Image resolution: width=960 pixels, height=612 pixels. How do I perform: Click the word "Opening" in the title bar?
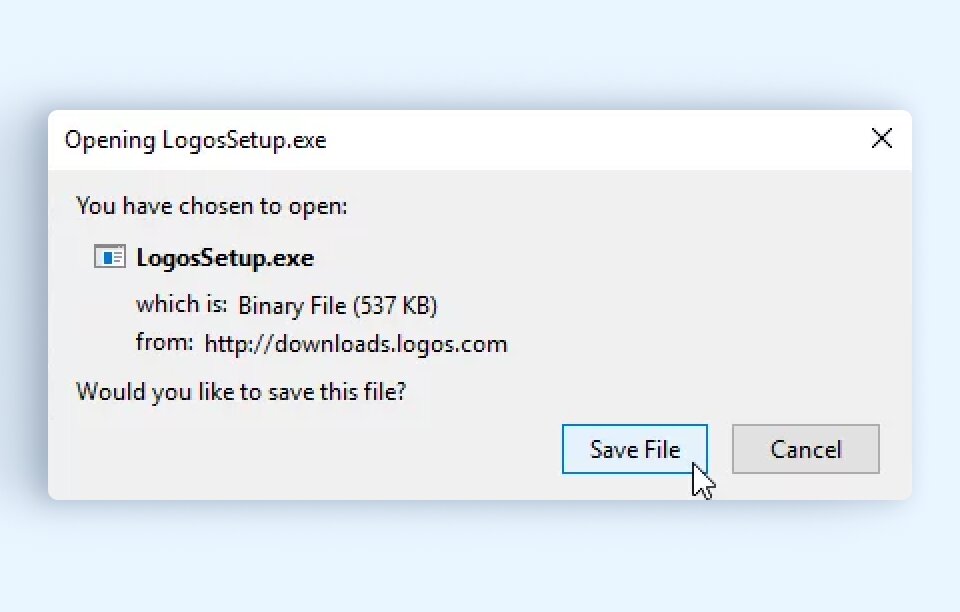[x=110, y=141]
